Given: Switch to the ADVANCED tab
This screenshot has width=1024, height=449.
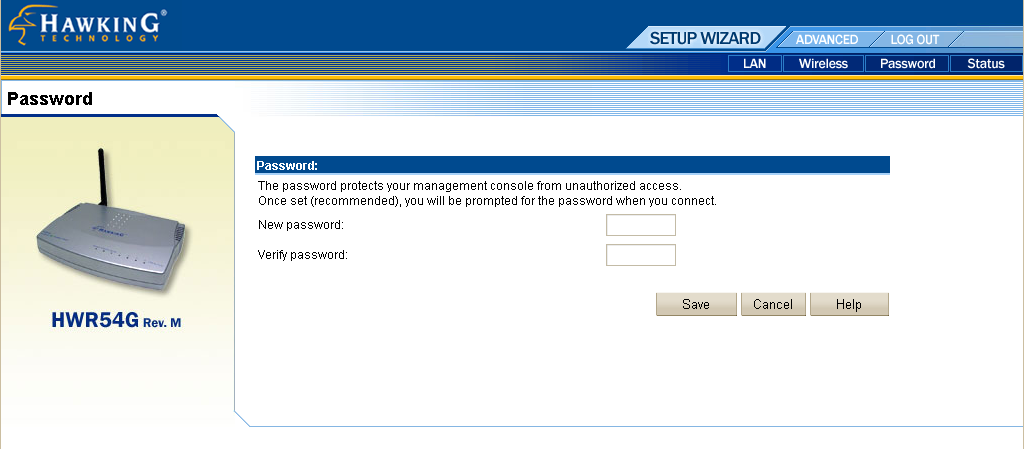Looking at the screenshot, I should 826,40.
